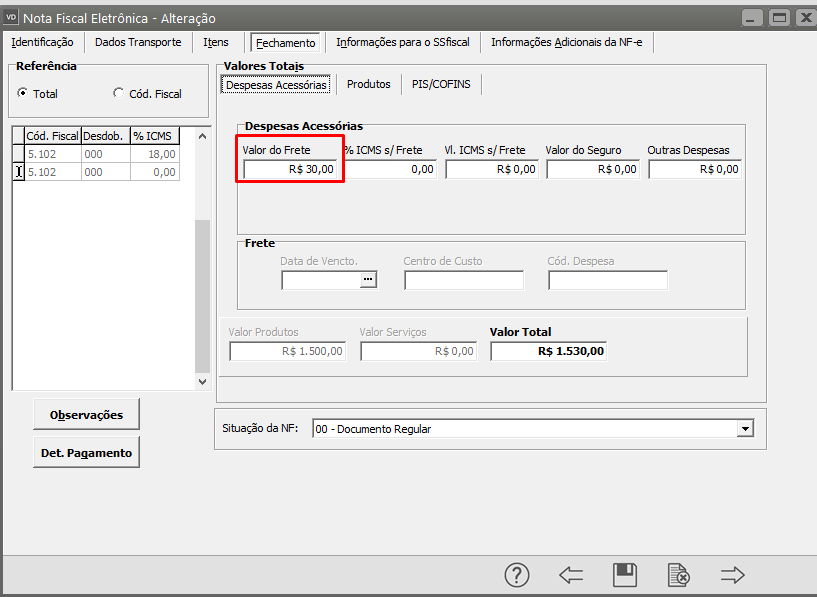This screenshot has height=597, width=817.
Task: Click the cancel document icon
Action: point(678,575)
